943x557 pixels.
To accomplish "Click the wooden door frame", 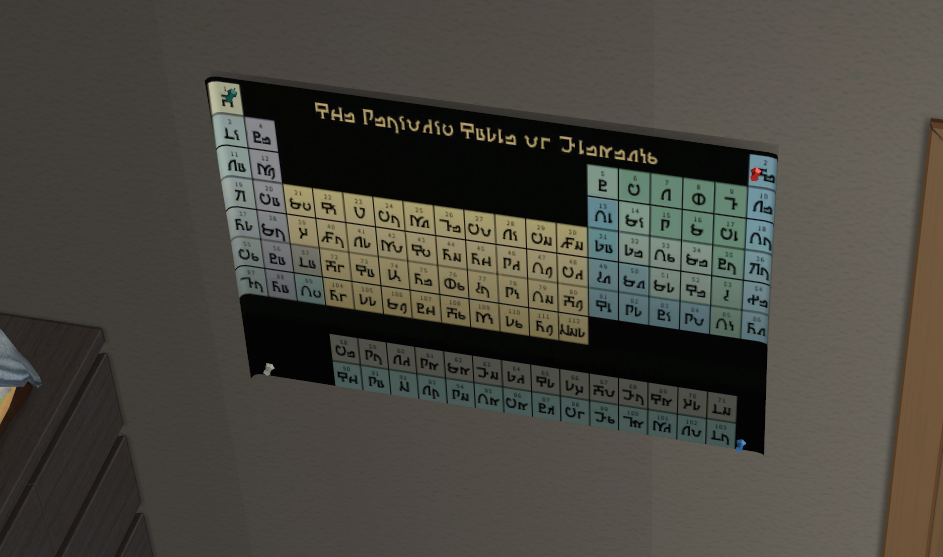I will click(915, 350).
